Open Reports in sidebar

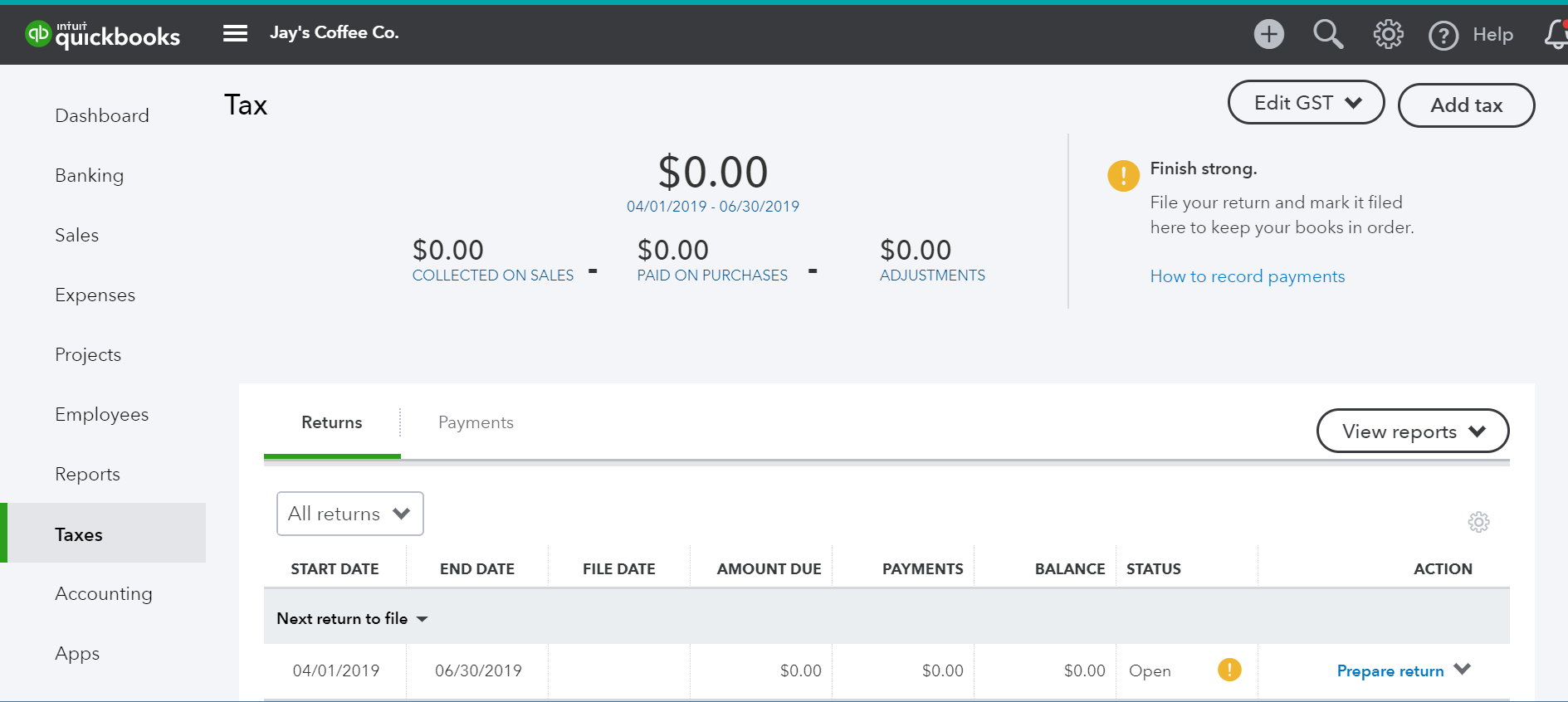(x=87, y=474)
